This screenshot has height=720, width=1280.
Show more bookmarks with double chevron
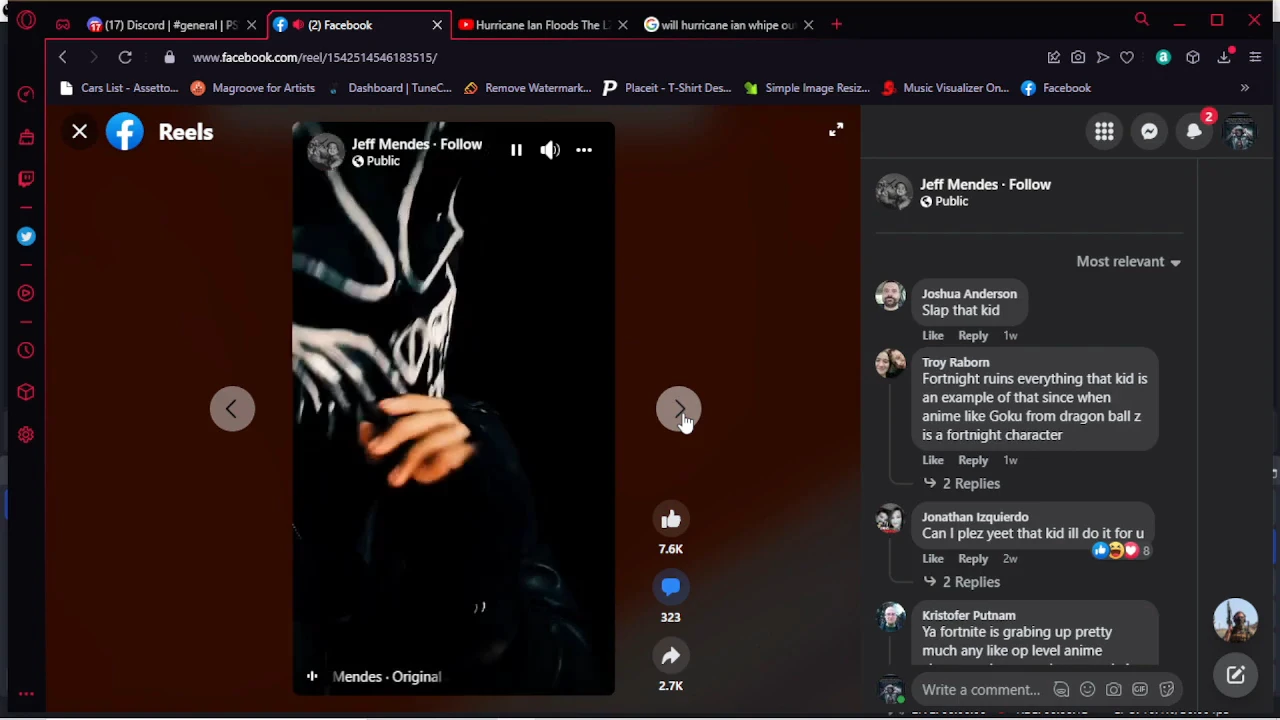1245,88
